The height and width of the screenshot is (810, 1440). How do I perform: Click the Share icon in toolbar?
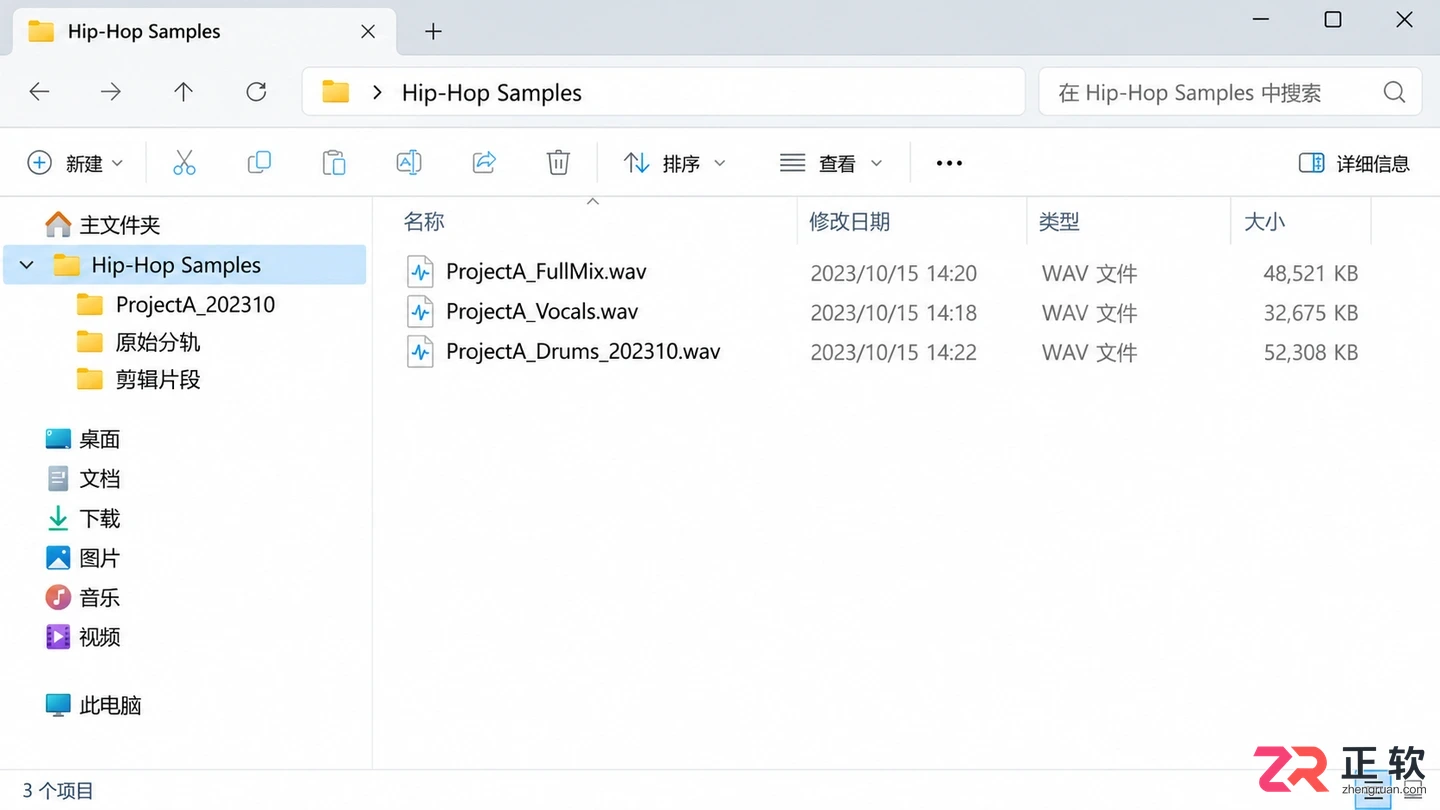pyautogui.click(x=484, y=162)
